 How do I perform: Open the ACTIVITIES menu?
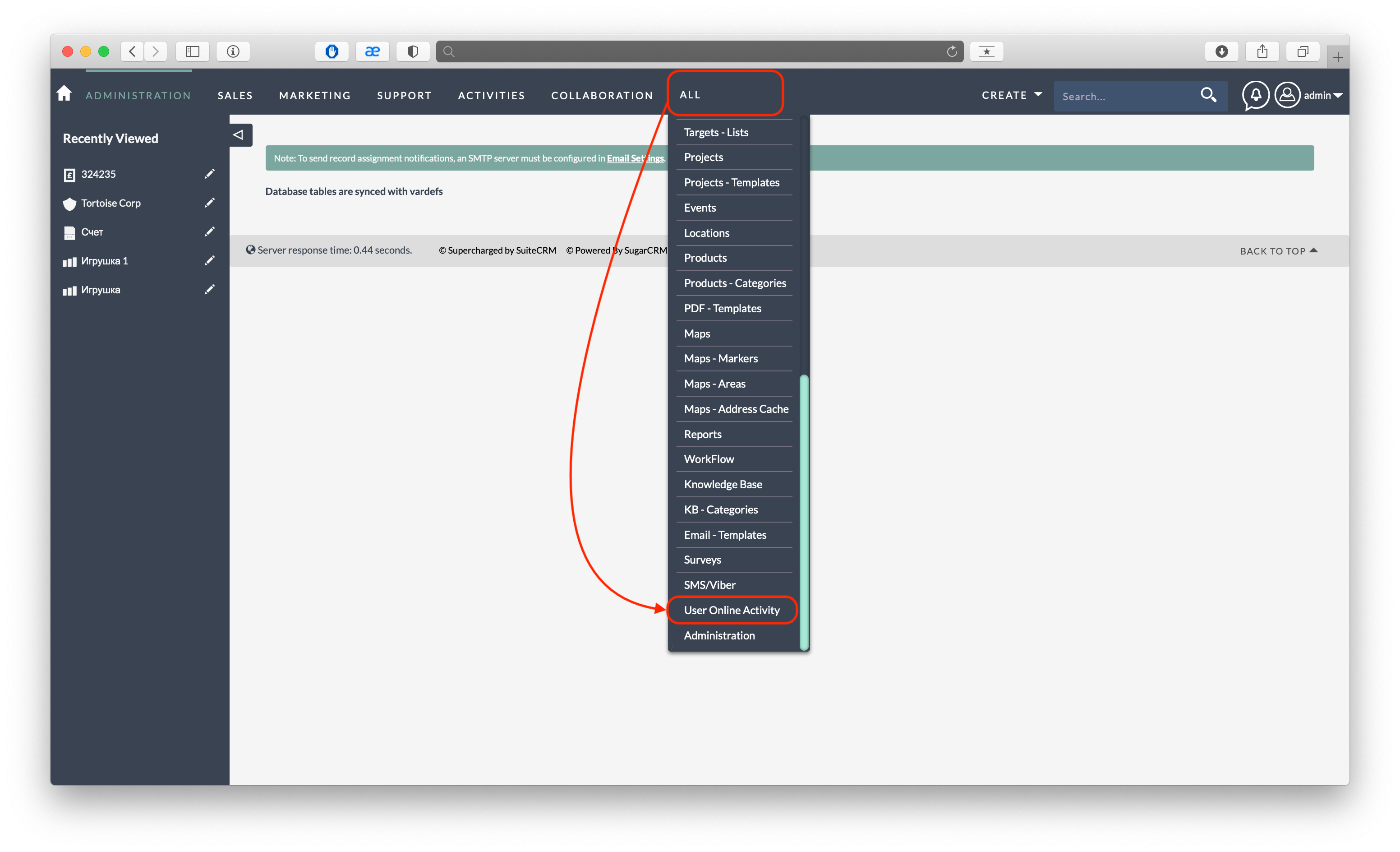[x=492, y=96]
